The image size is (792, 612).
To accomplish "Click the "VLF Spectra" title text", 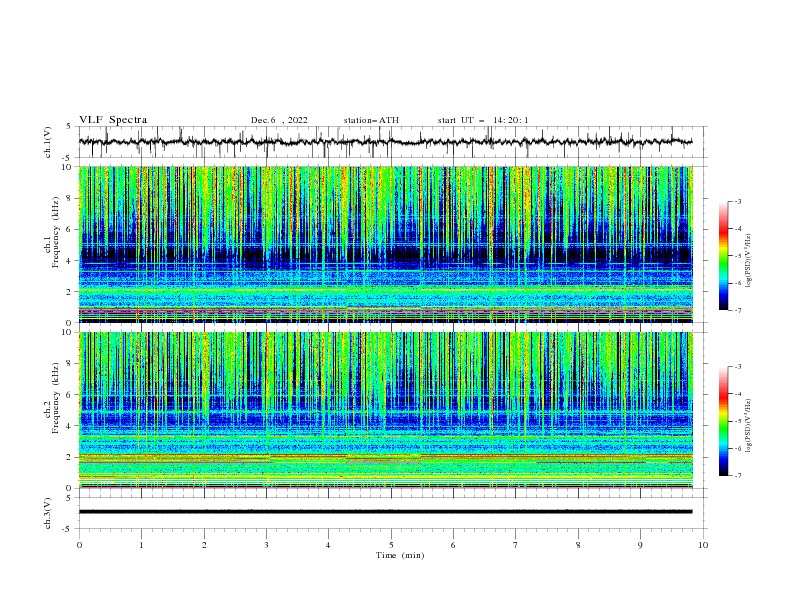I will [113, 120].
